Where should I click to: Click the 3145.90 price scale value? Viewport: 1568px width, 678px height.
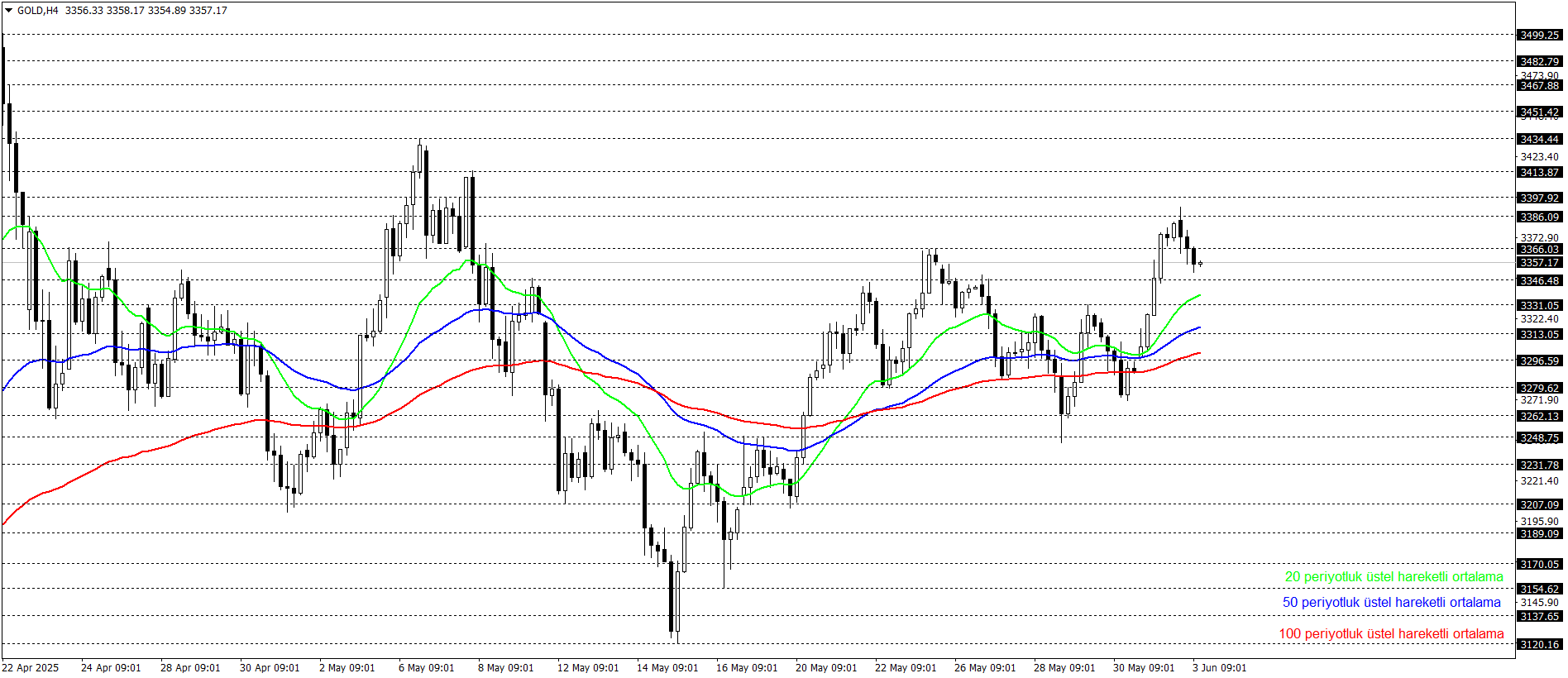pyautogui.click(x=1539, y=602)
